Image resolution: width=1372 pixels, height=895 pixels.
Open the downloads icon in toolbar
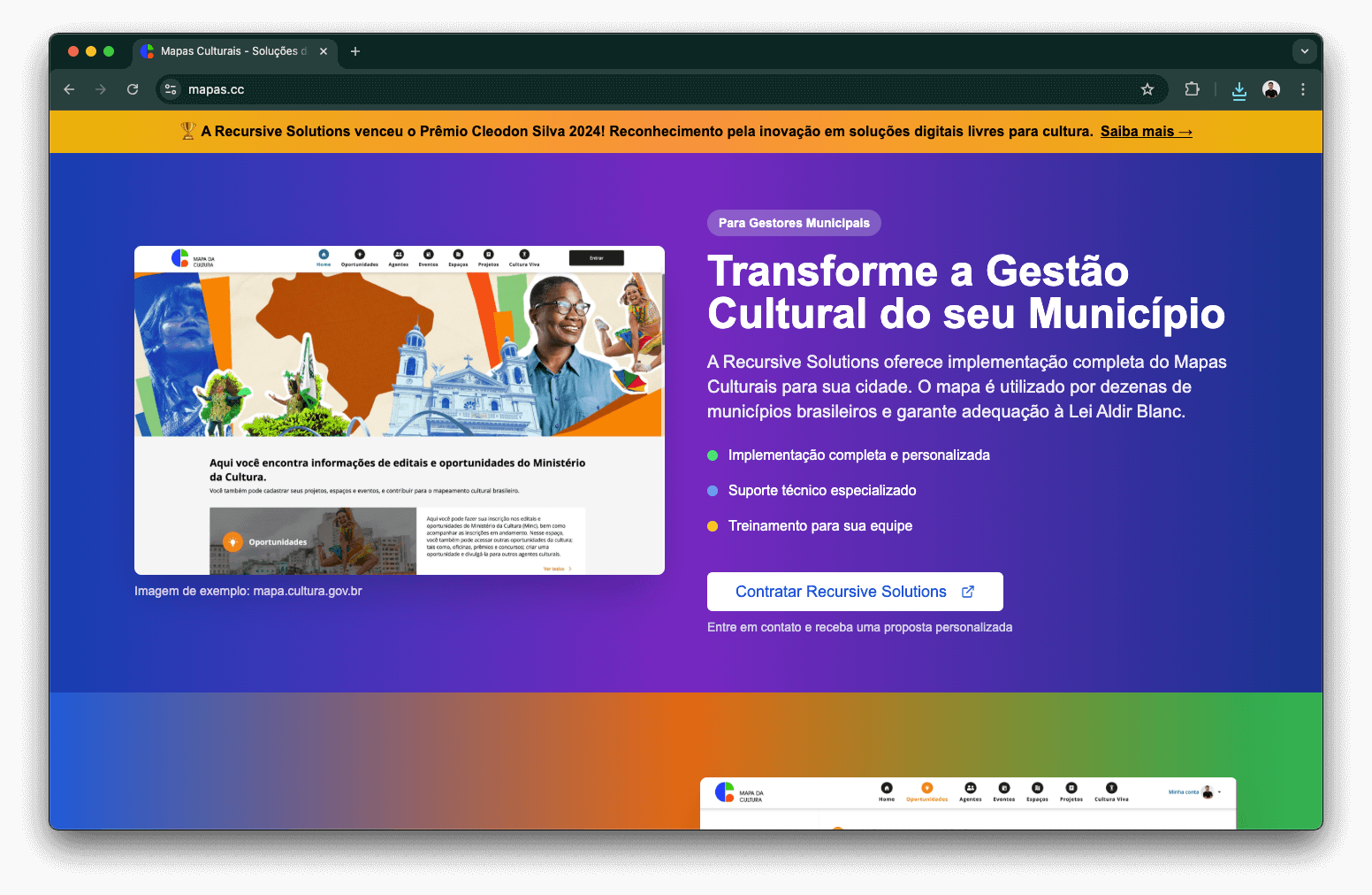1239,90
